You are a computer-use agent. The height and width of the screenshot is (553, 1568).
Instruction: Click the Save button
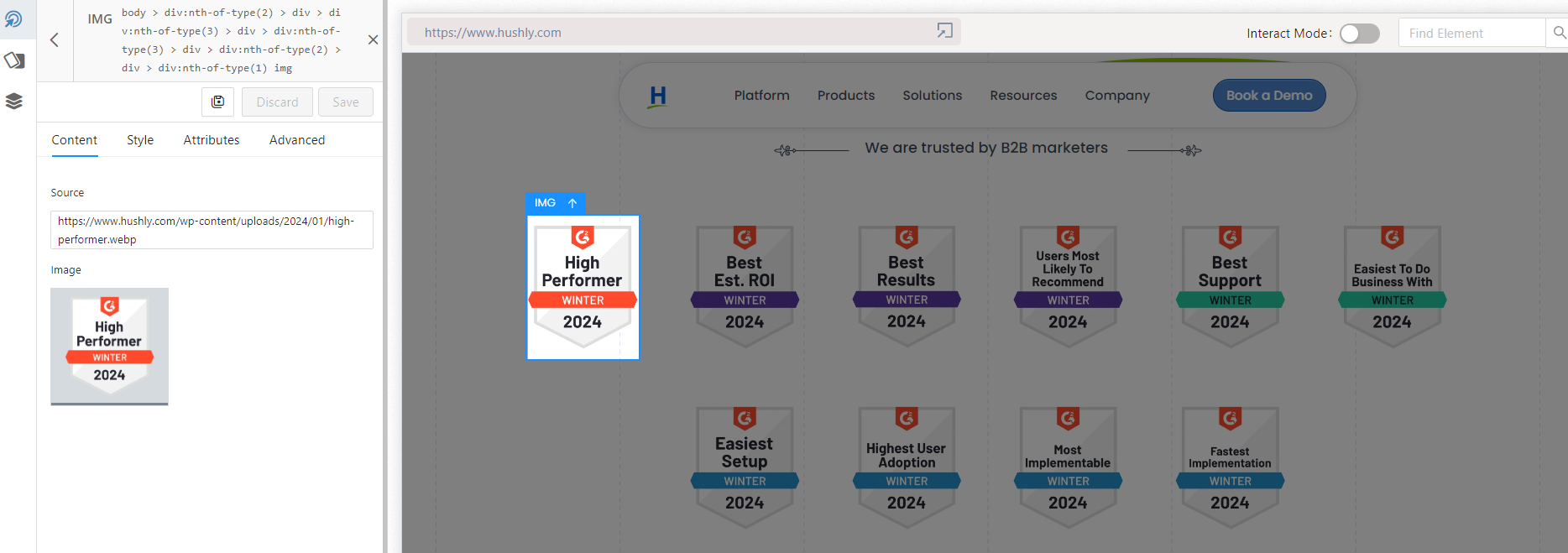(x=345, y=102)
